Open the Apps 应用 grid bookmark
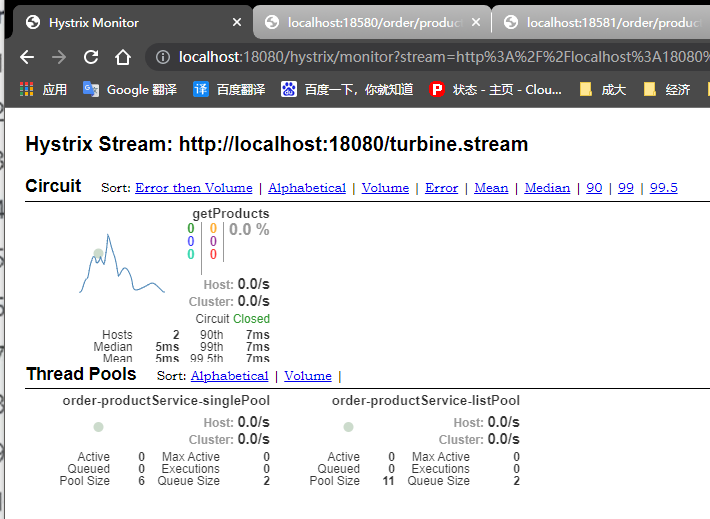Screen dimensions: 710x519 (x=43, y=89)
